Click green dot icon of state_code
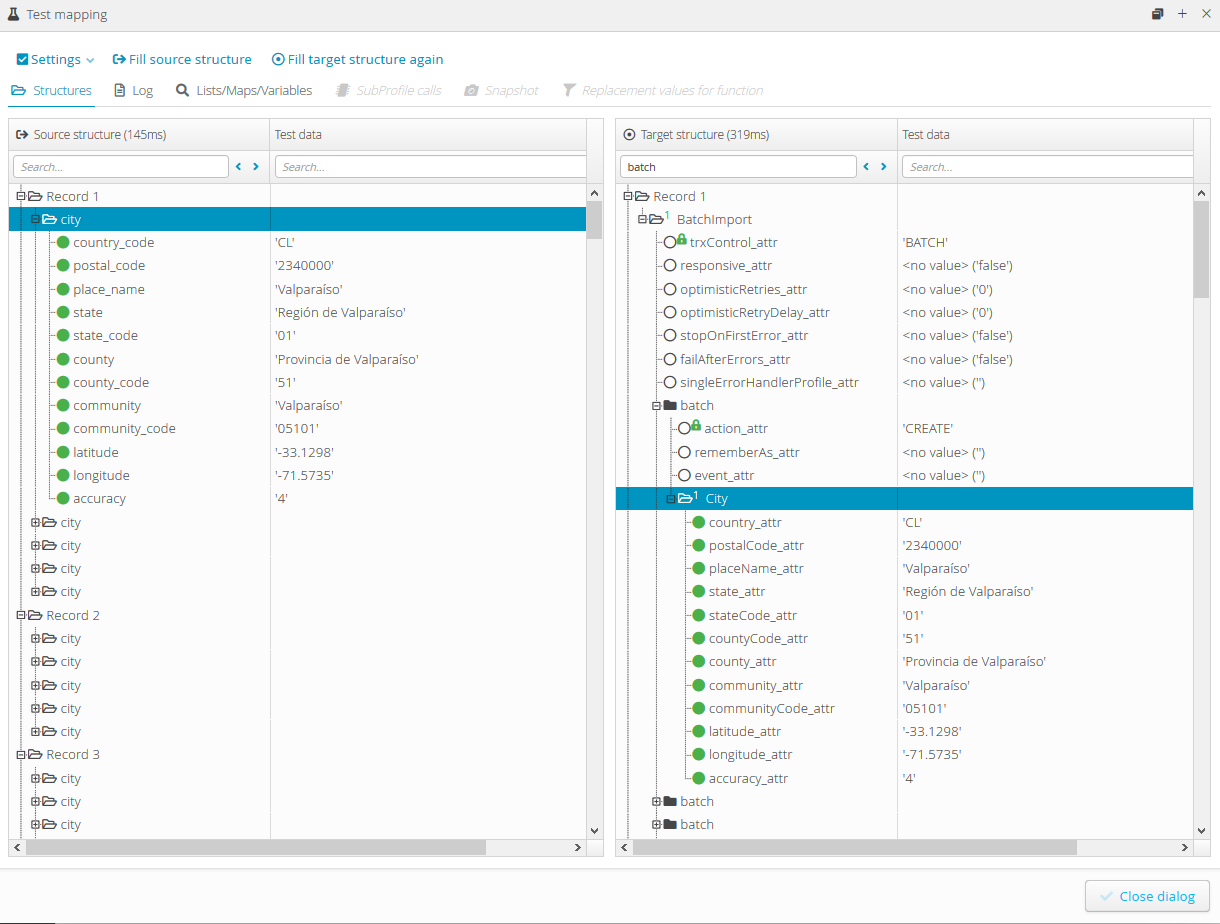This screenshot has width=1220, height=924. pyautogui.click(x=63, y=335)
